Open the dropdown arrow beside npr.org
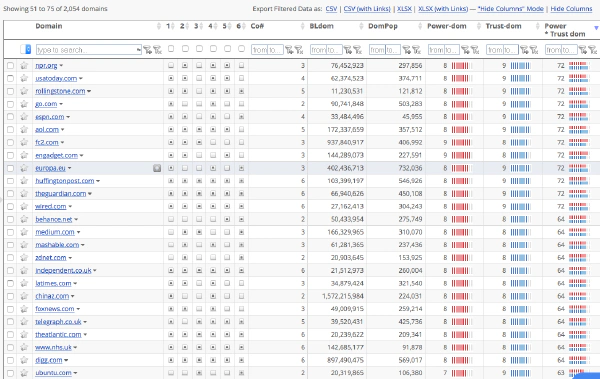Viewport: 600px width, 379px height. (x=61, y=66)
